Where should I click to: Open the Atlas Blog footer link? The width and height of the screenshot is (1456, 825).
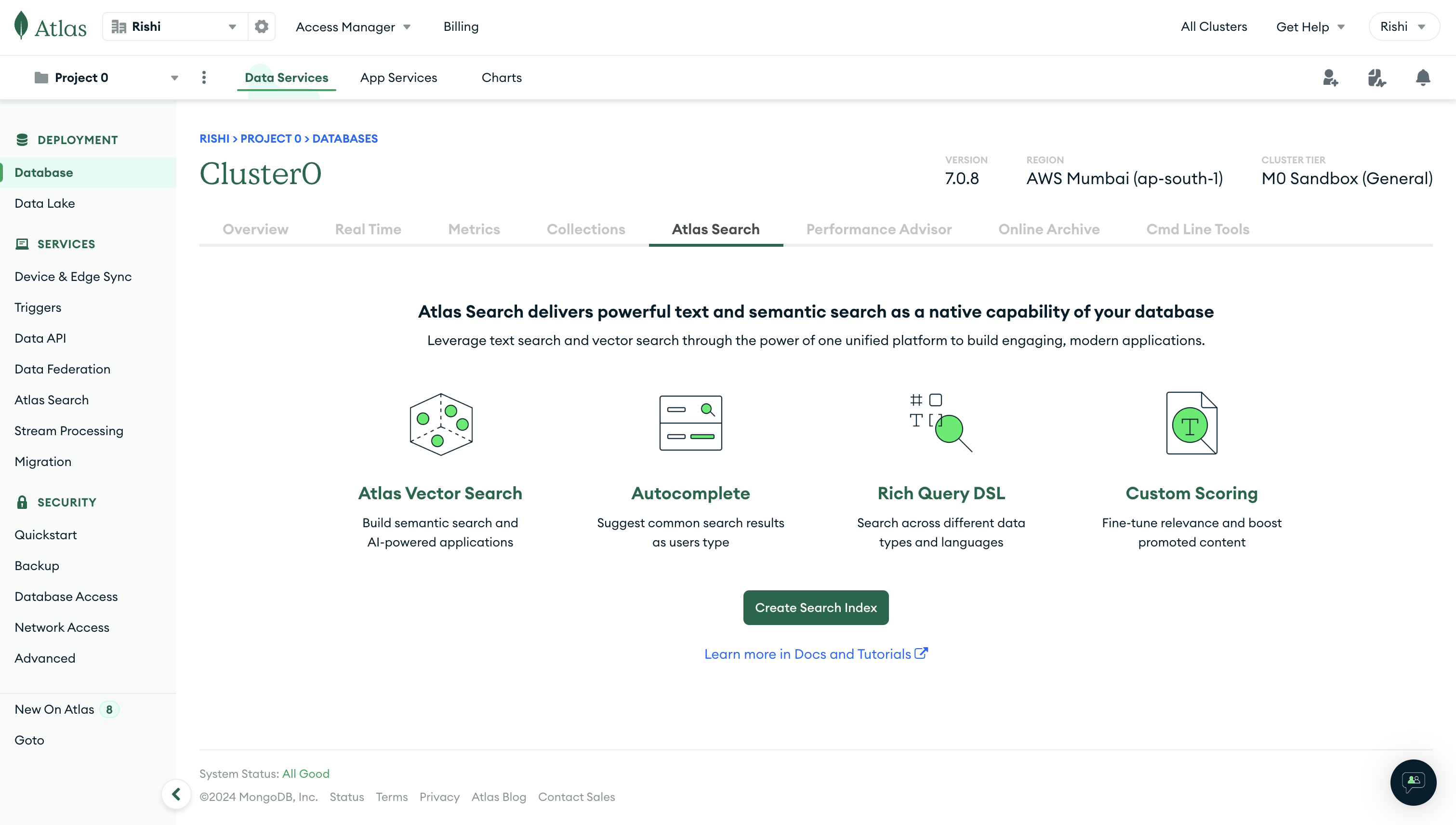499,797
